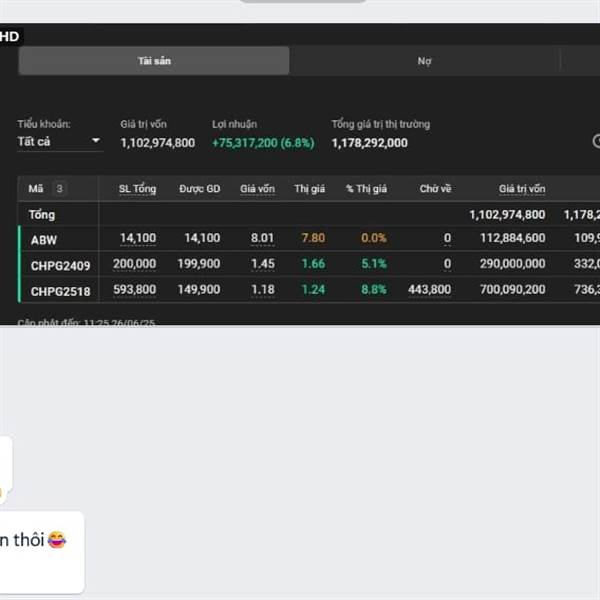Click the Giá trị vốn column header
Screen dimensions: 600x600
coord(522,189)
